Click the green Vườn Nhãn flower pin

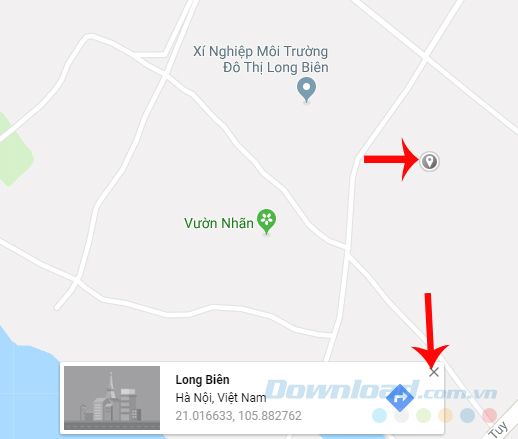click(x=266, y=221)
